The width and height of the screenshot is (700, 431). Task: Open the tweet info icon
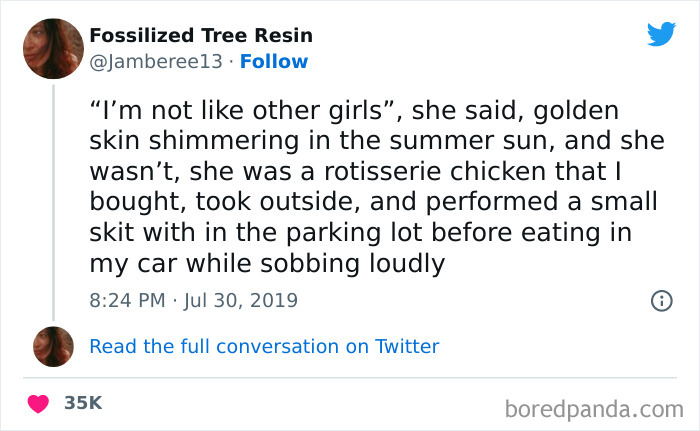(x=660, y=300)
